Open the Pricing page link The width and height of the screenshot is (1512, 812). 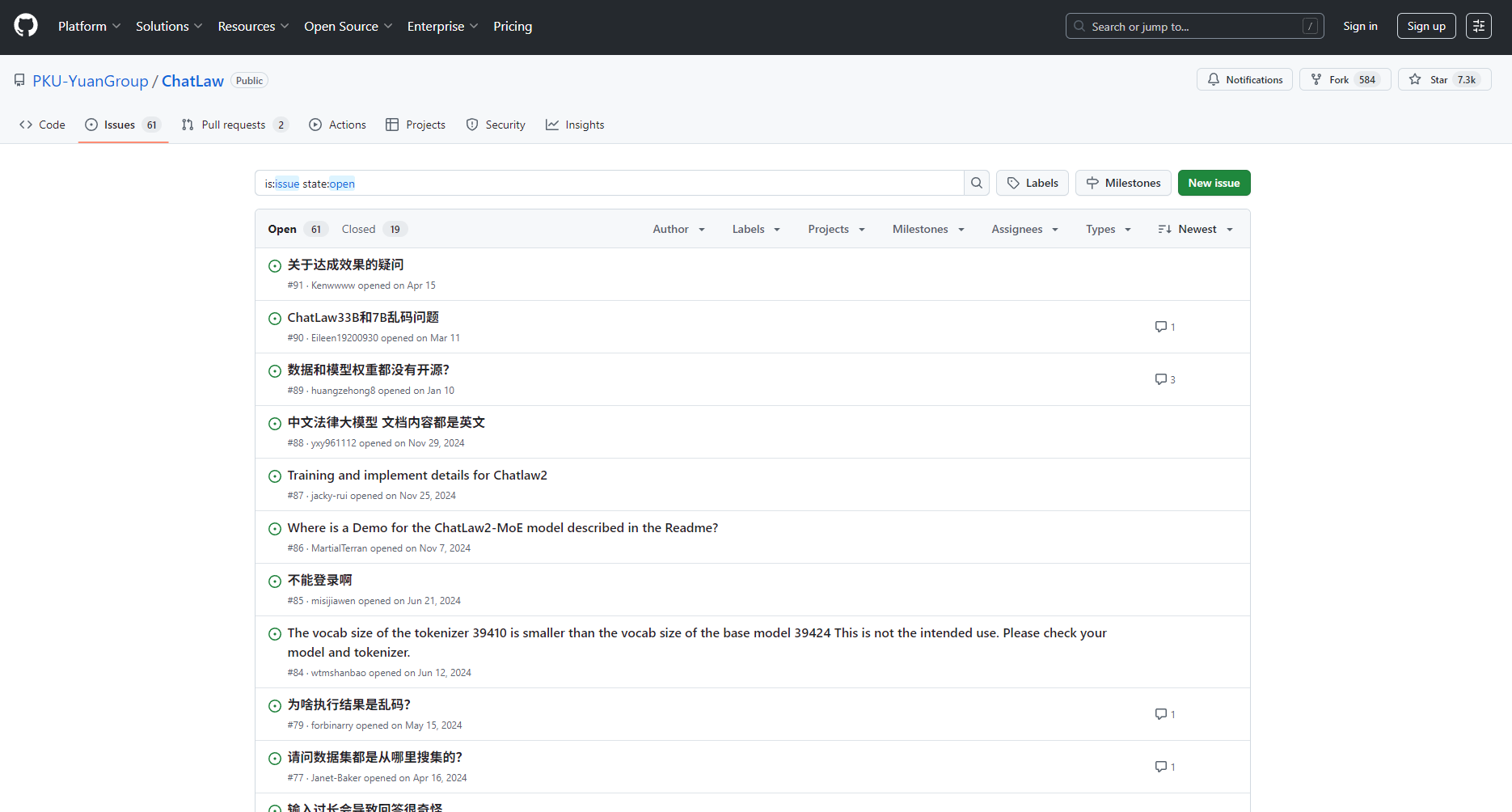click(x=513, y=26)
